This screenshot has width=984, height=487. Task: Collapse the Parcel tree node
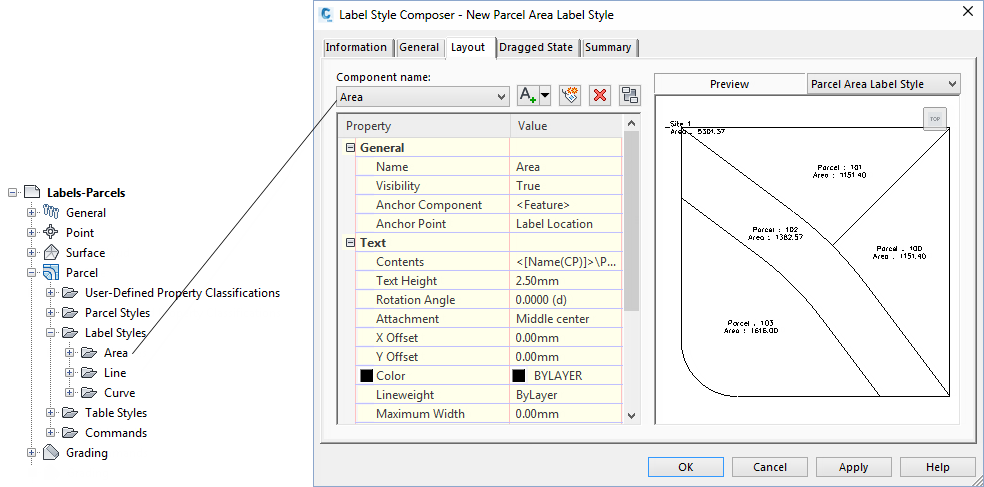tap(31, 273)
